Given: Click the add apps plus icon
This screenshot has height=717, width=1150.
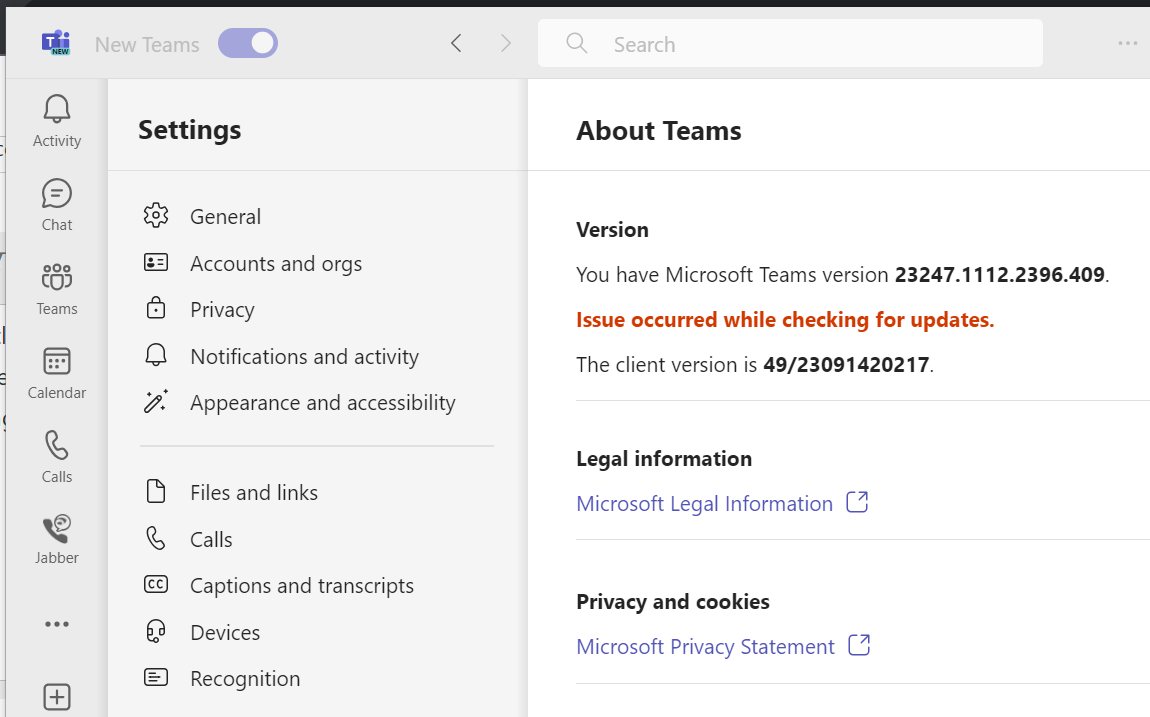Looking at the screenshot, I should 57,697.
